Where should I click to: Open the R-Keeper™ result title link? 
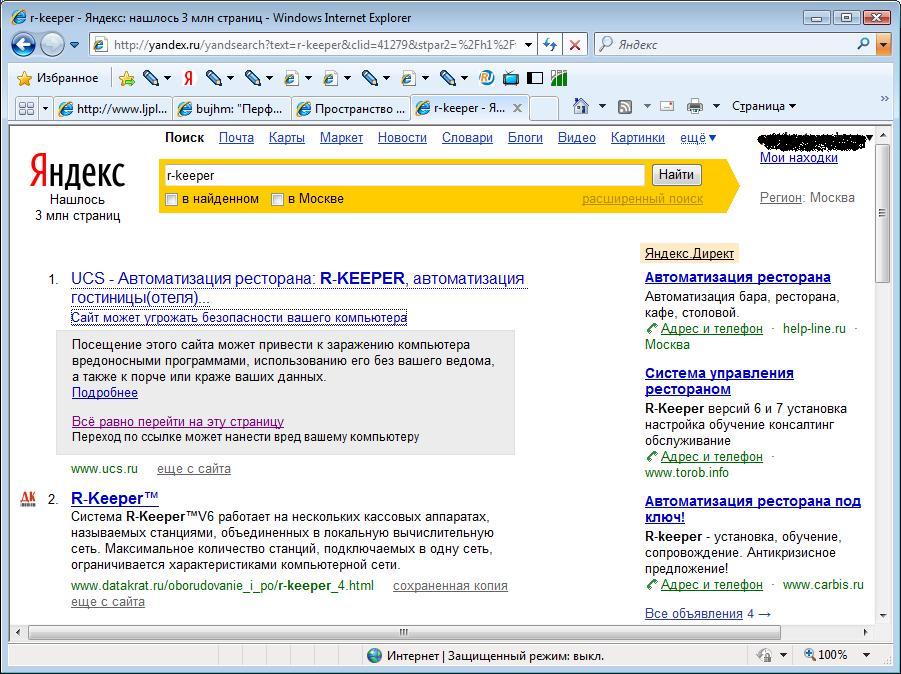point(114,498)
